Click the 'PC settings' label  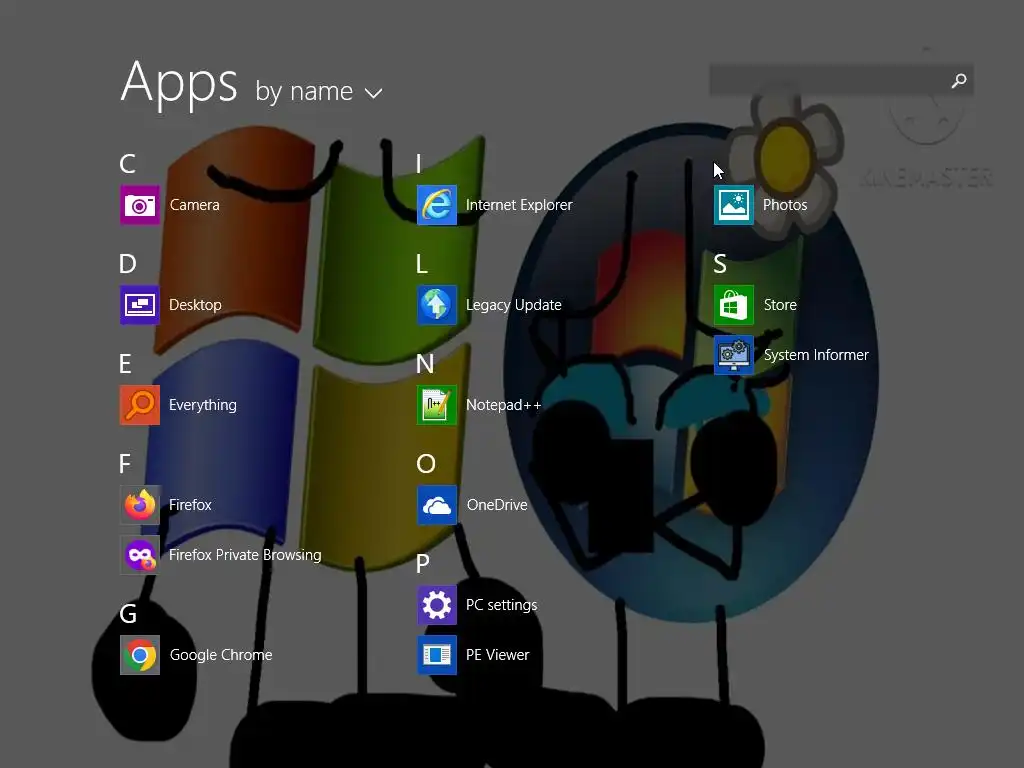[x=502, y=605]
